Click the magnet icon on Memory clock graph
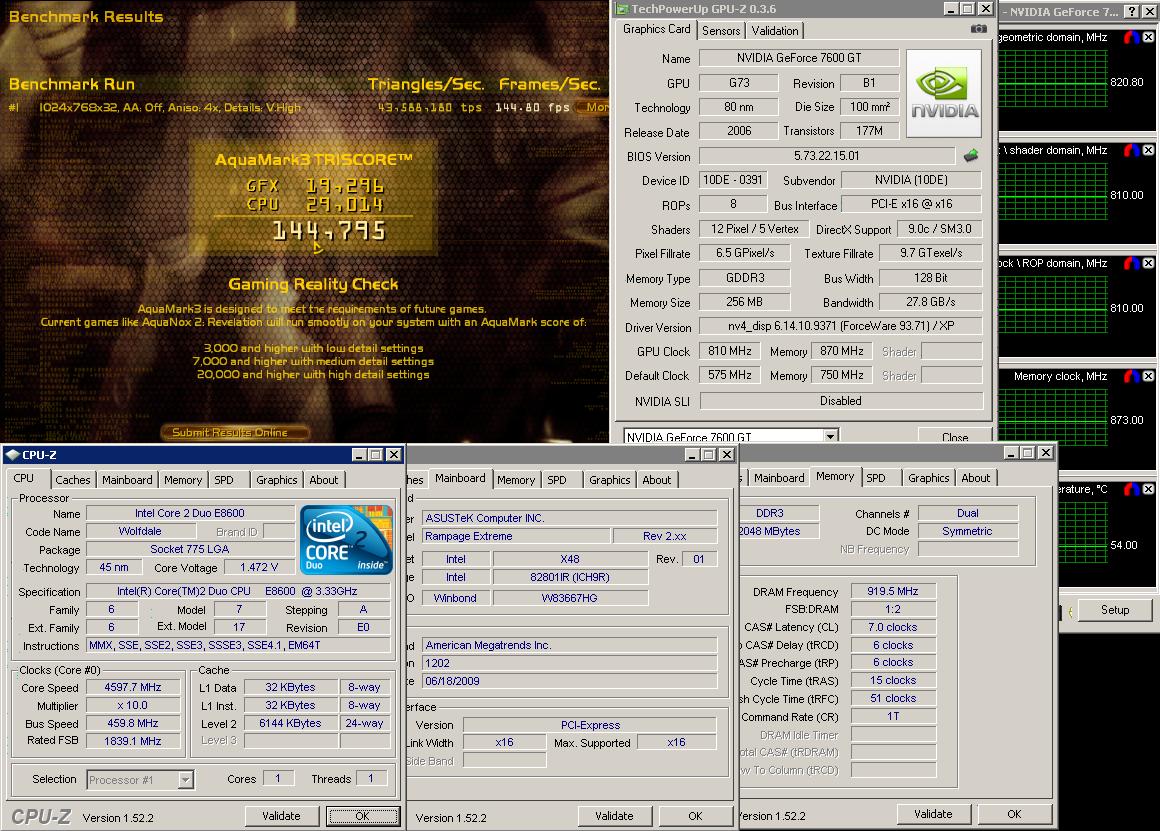This screenshot has width=1160, height=831. coord(1132,377)
